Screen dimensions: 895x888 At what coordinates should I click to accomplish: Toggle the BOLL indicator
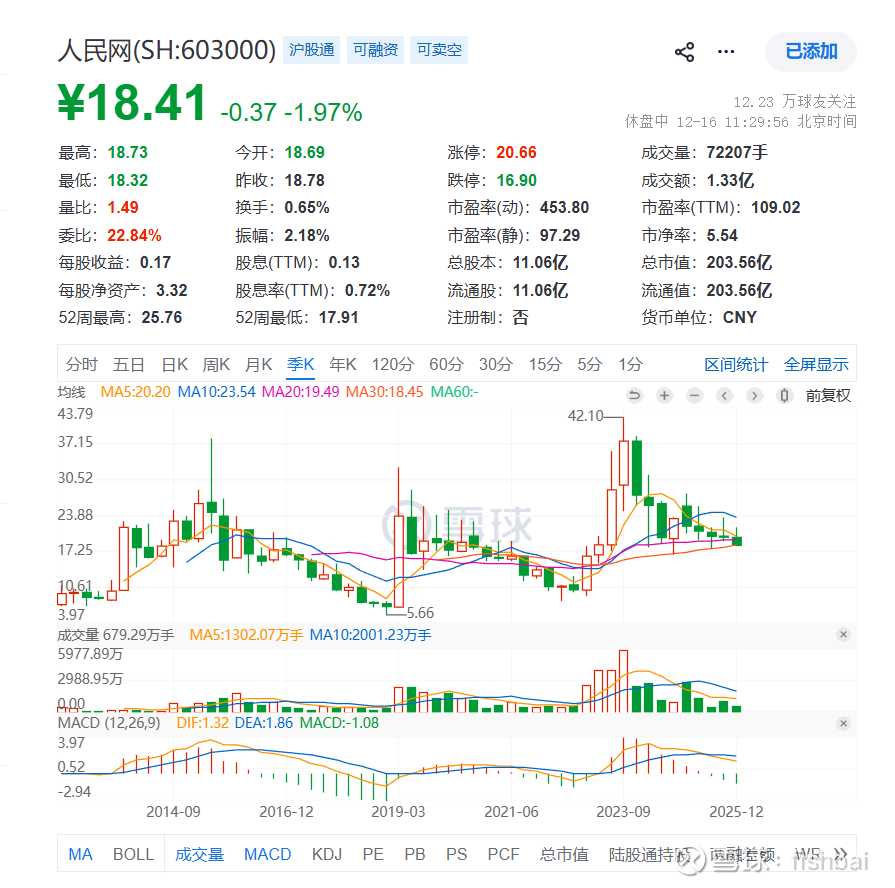click(x=134, y=854)
